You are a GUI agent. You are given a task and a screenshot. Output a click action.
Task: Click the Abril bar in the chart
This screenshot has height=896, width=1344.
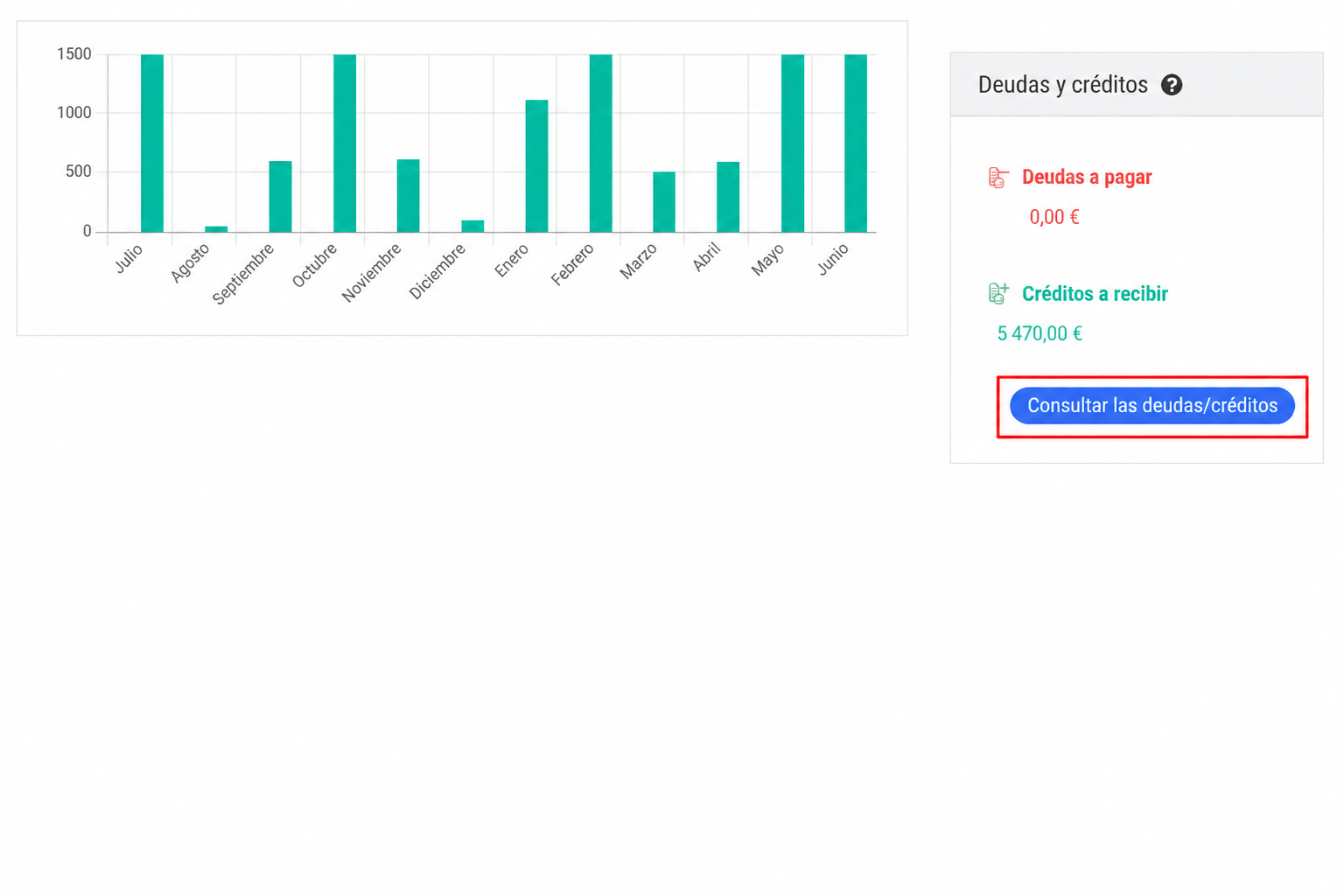[728, 197]
